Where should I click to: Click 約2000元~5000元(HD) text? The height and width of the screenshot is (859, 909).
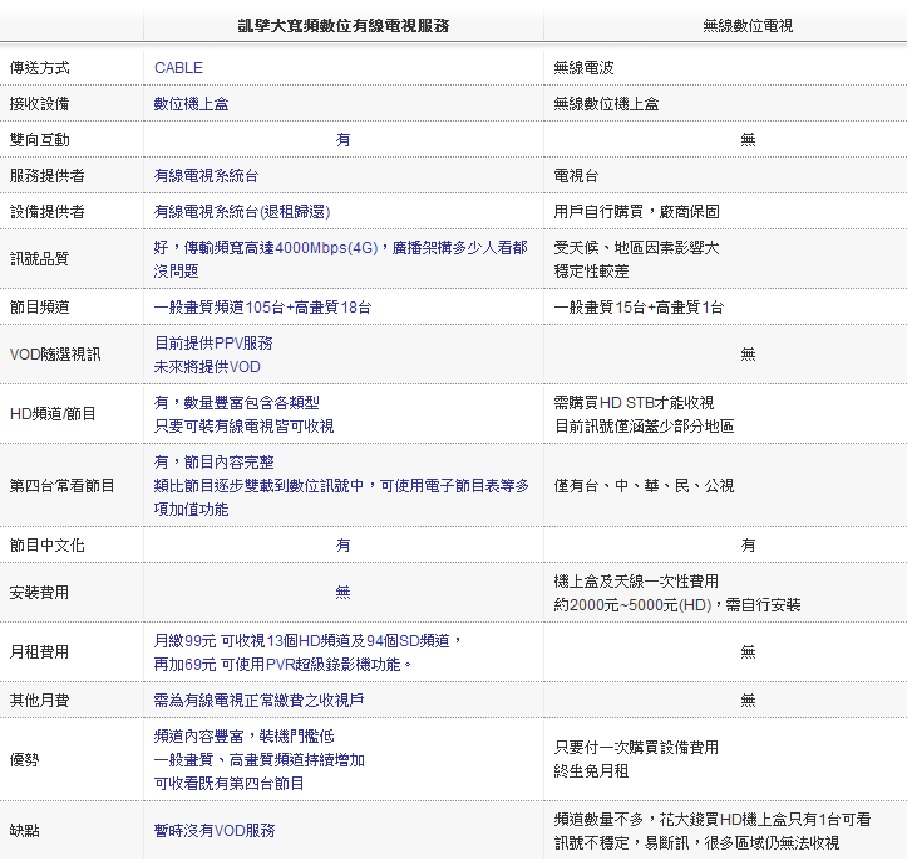coord(632,605)
